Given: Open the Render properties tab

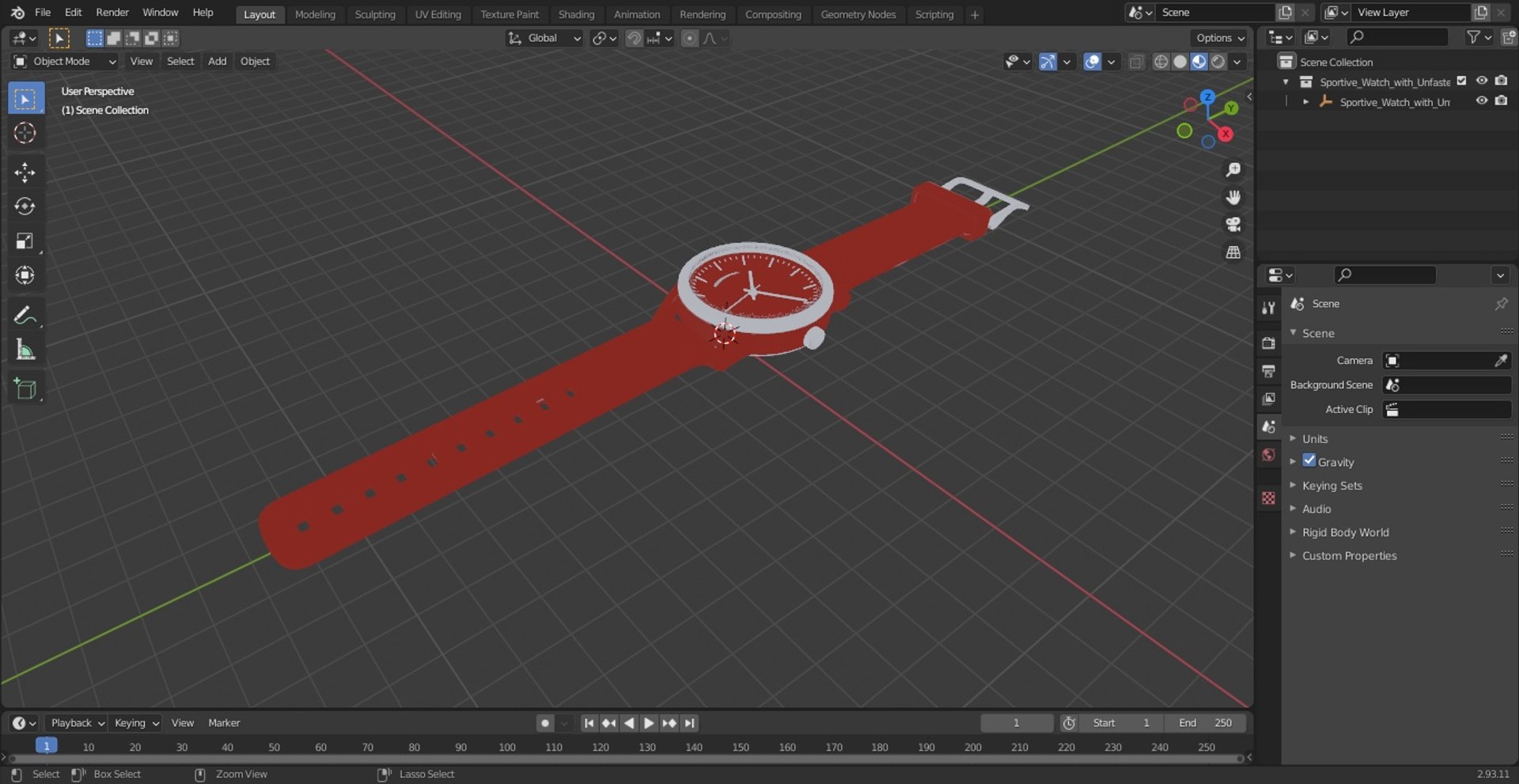Looking at the screenshot, I should [x=1269, y=343].
